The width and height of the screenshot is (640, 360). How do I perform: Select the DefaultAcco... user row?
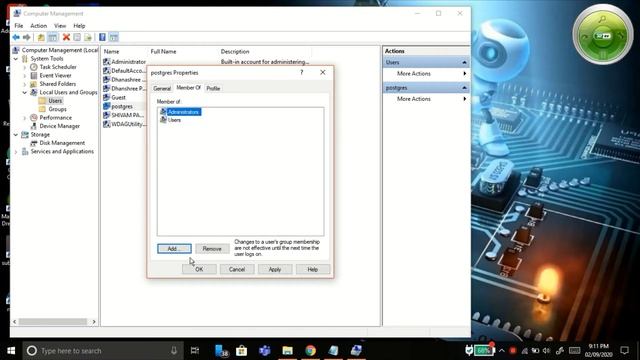click(x=124, y=71)
